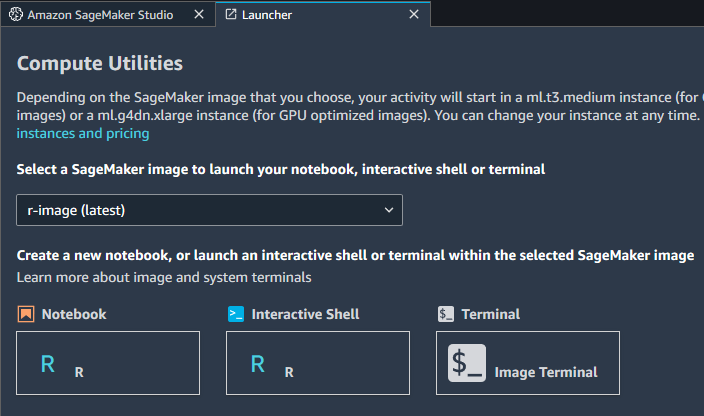Screen dimensions: 704x416
Task: Close the Launcher tab
Action: click(x=412, y=15)
